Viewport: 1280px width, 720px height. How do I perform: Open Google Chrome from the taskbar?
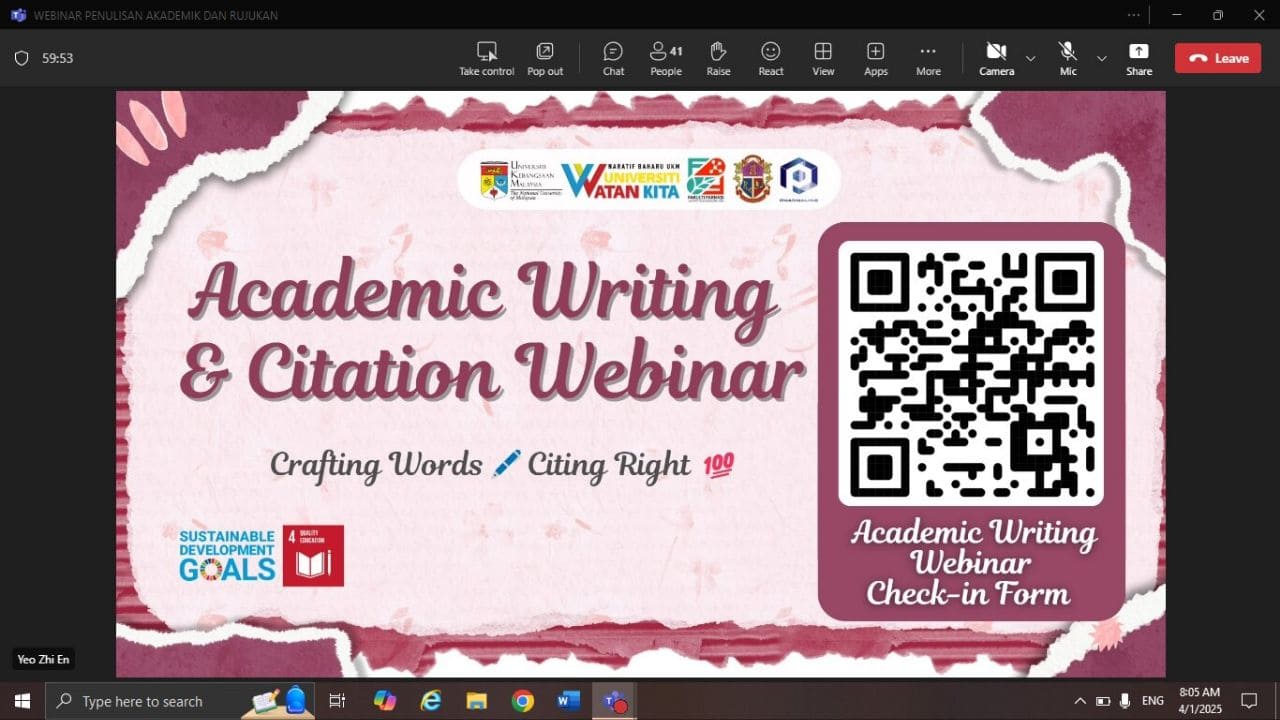click(x=522, y=701)
